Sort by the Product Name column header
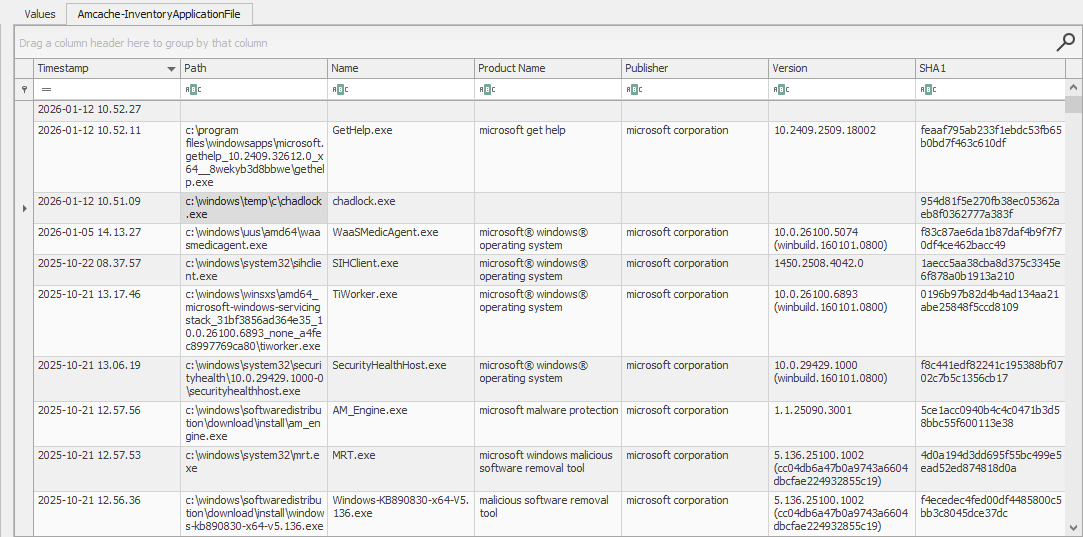The width and height of the screenshot is (1083, 537). pos(548,68)
